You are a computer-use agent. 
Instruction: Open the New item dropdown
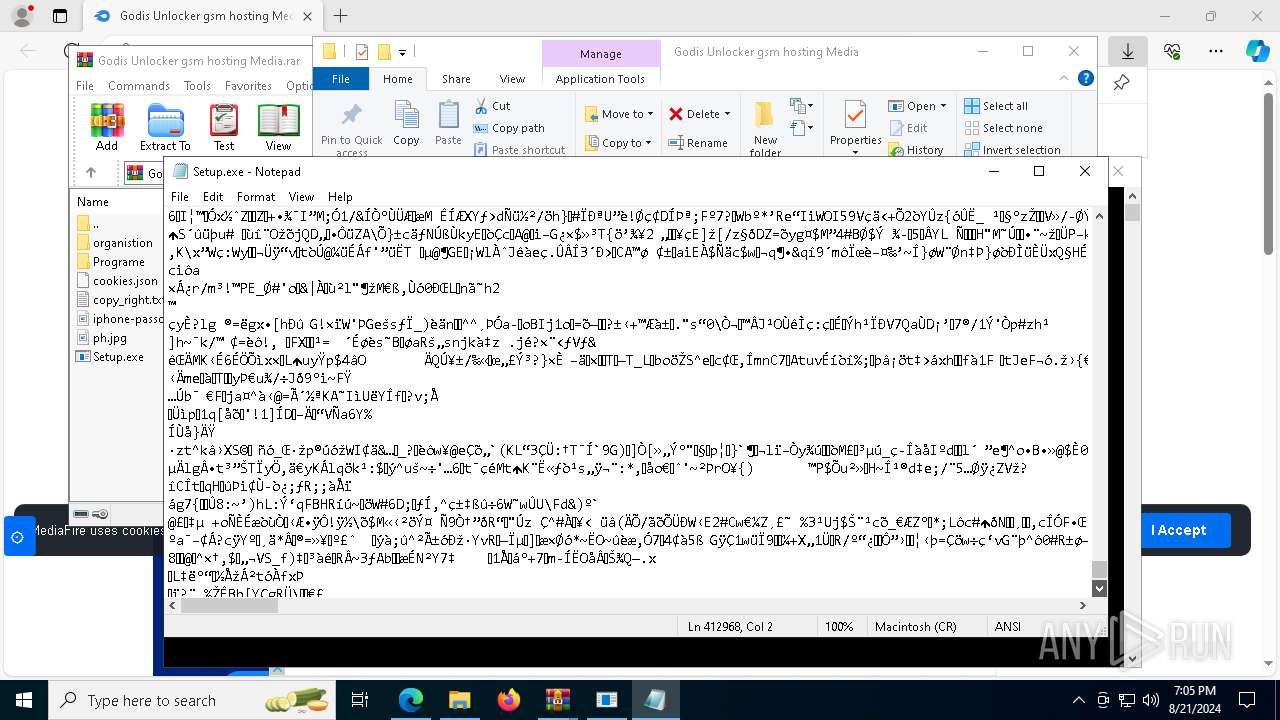pyautogui.click(x=800, y=106)
